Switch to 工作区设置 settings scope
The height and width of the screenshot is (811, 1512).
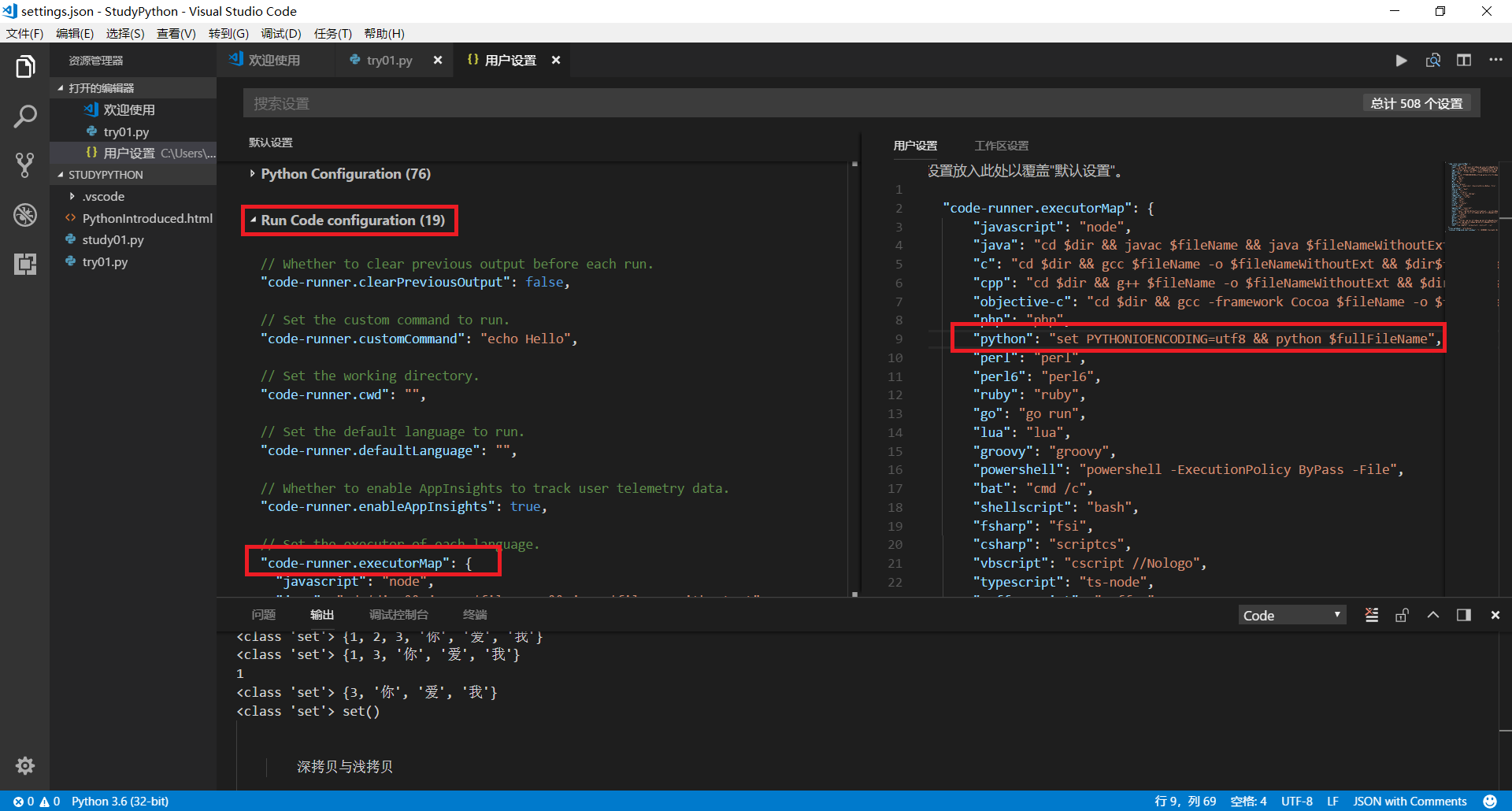[x=1001, y=146]
